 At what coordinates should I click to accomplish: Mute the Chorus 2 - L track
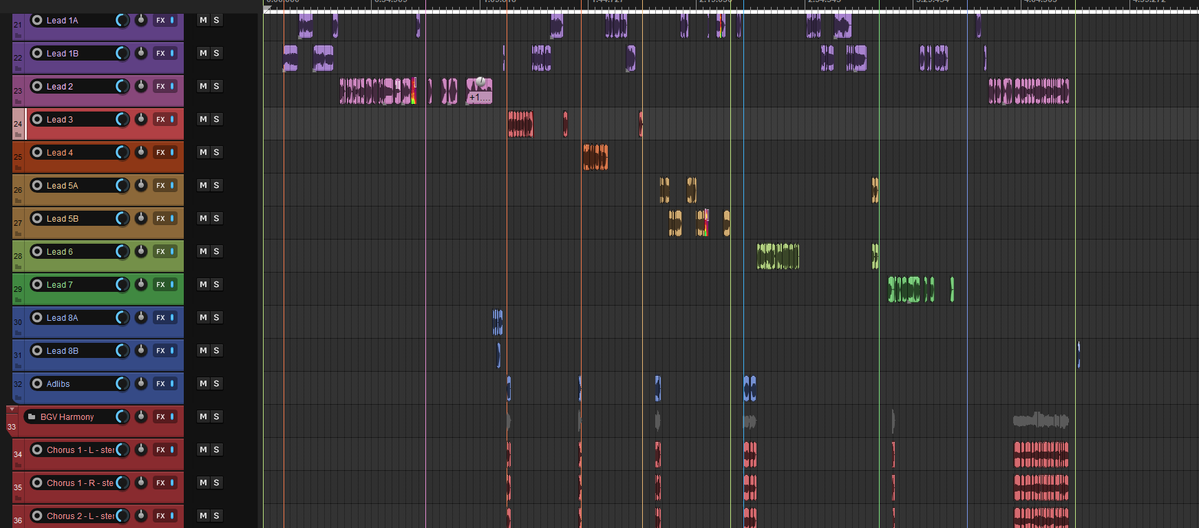coord(203,515)
